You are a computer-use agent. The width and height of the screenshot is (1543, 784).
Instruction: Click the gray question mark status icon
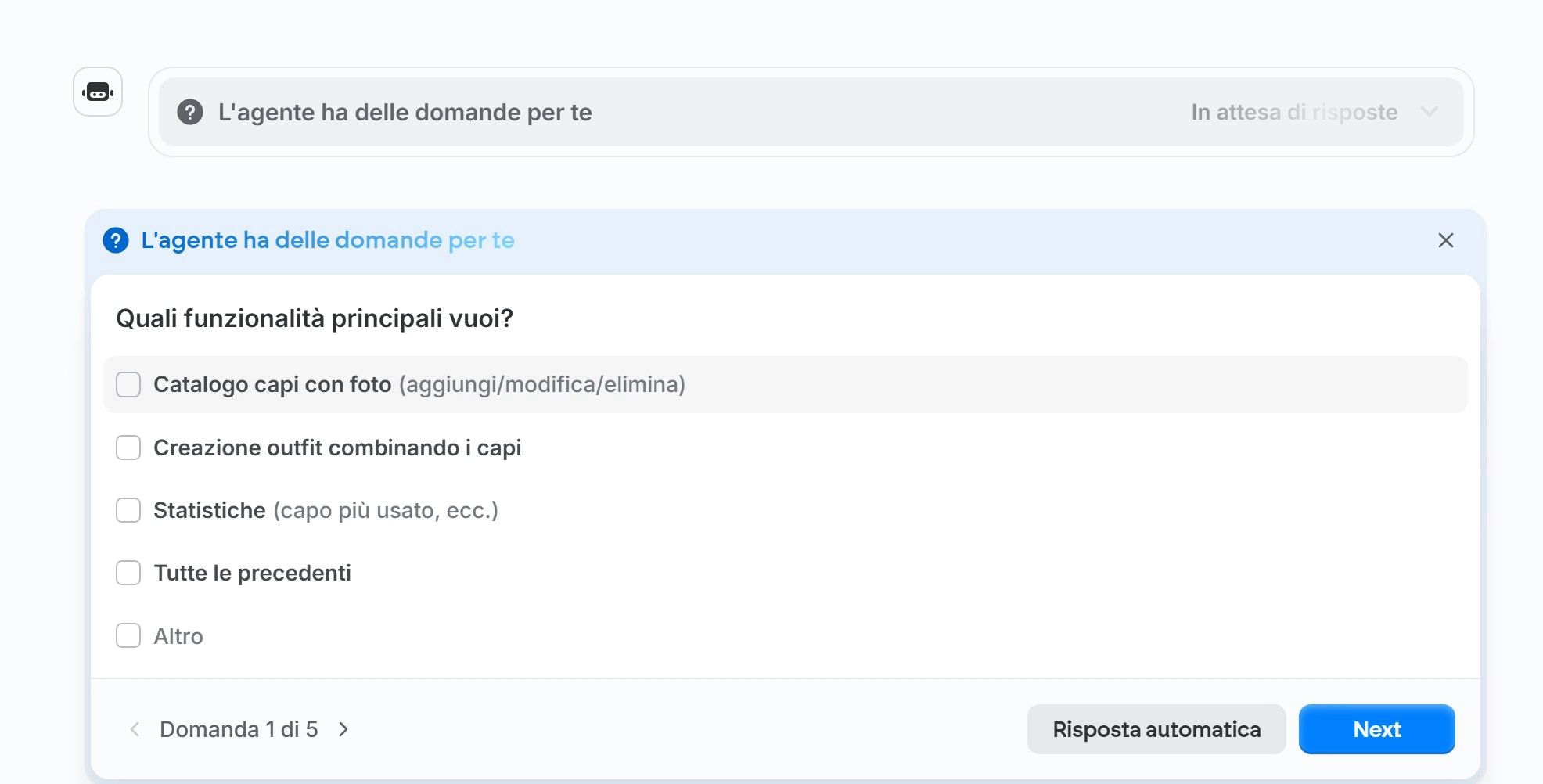(x=190, y=112)
